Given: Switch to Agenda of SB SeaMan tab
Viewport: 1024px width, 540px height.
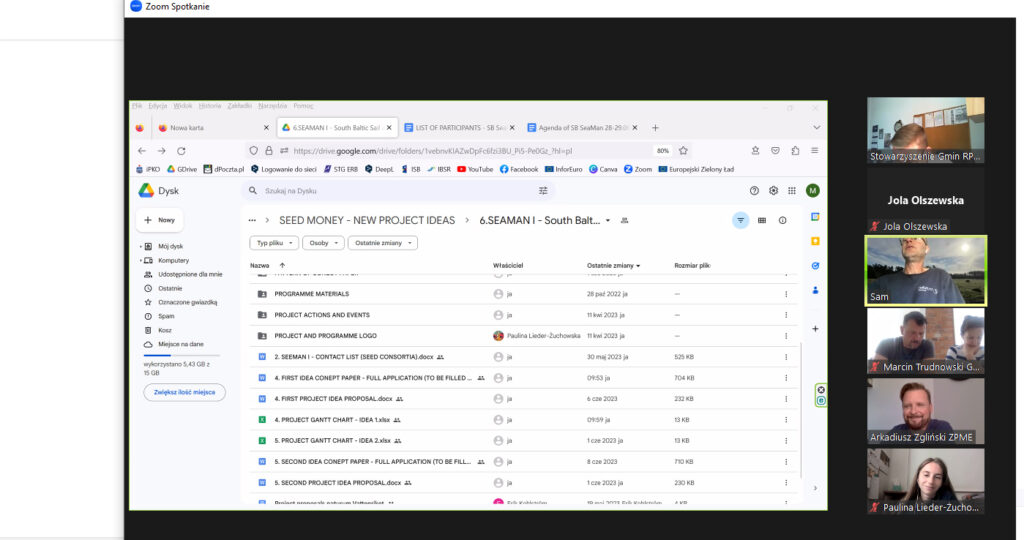Looking at the screenshot, I should click(x=583, y=128).
